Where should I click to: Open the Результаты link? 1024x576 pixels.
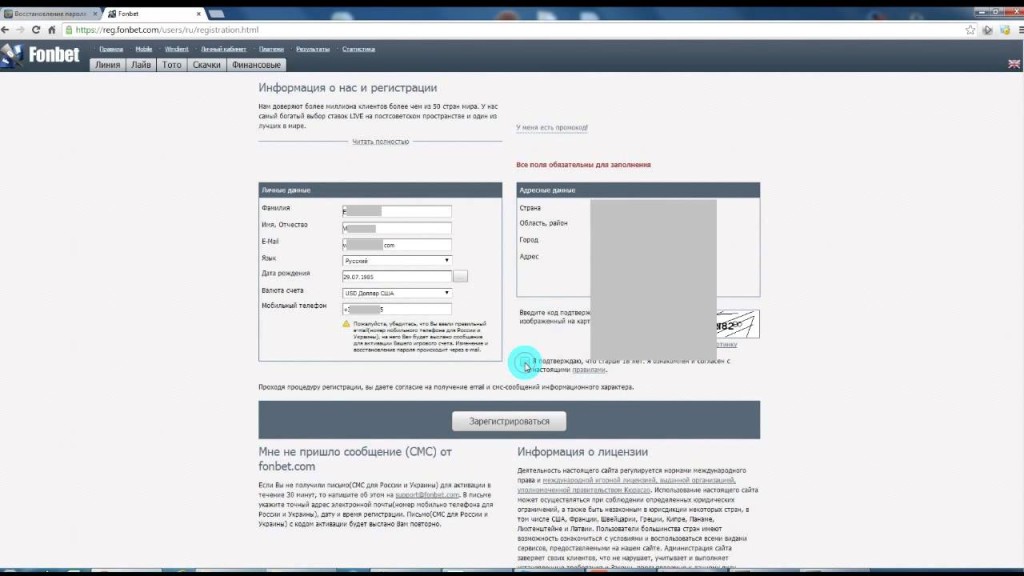pyautogui.click(x=313, y=49)
